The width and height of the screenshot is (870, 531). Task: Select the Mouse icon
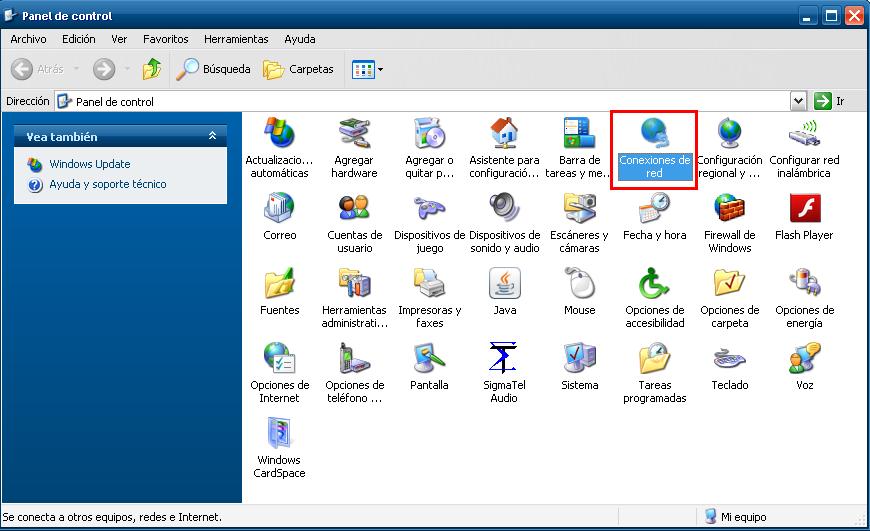pos(579,284)
